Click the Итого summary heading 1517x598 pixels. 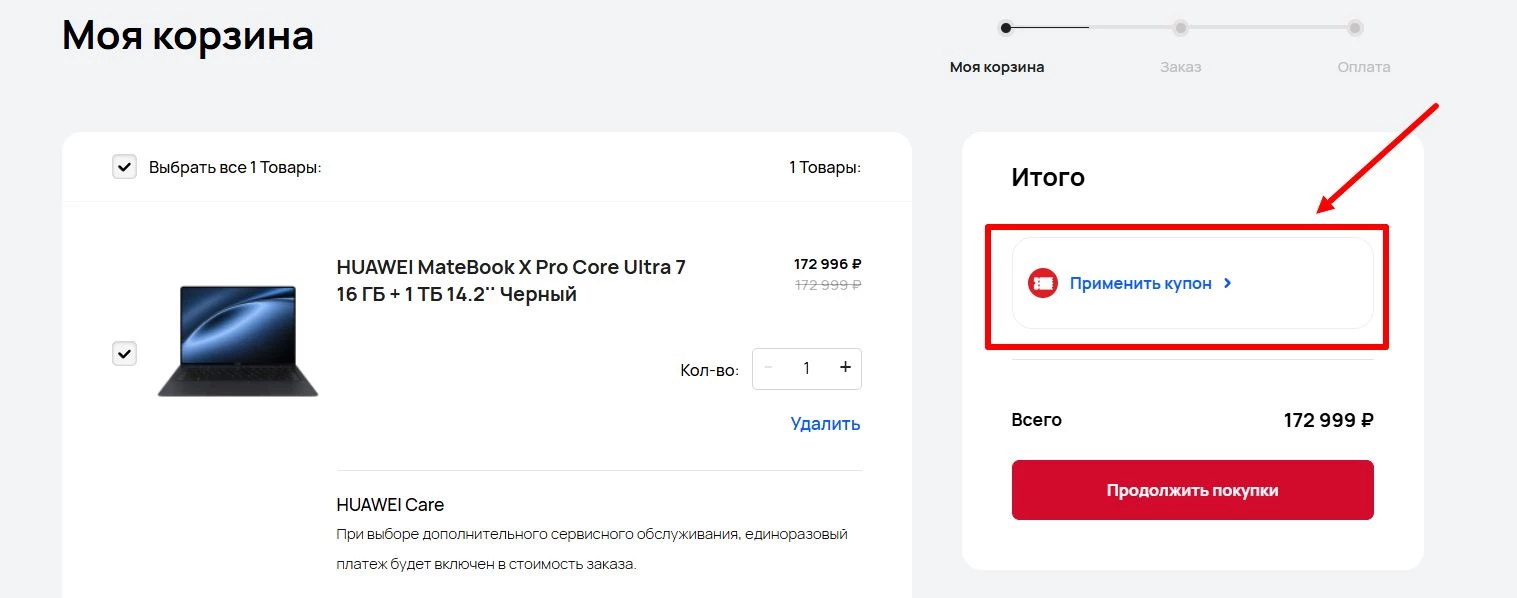click(1049, 177)
